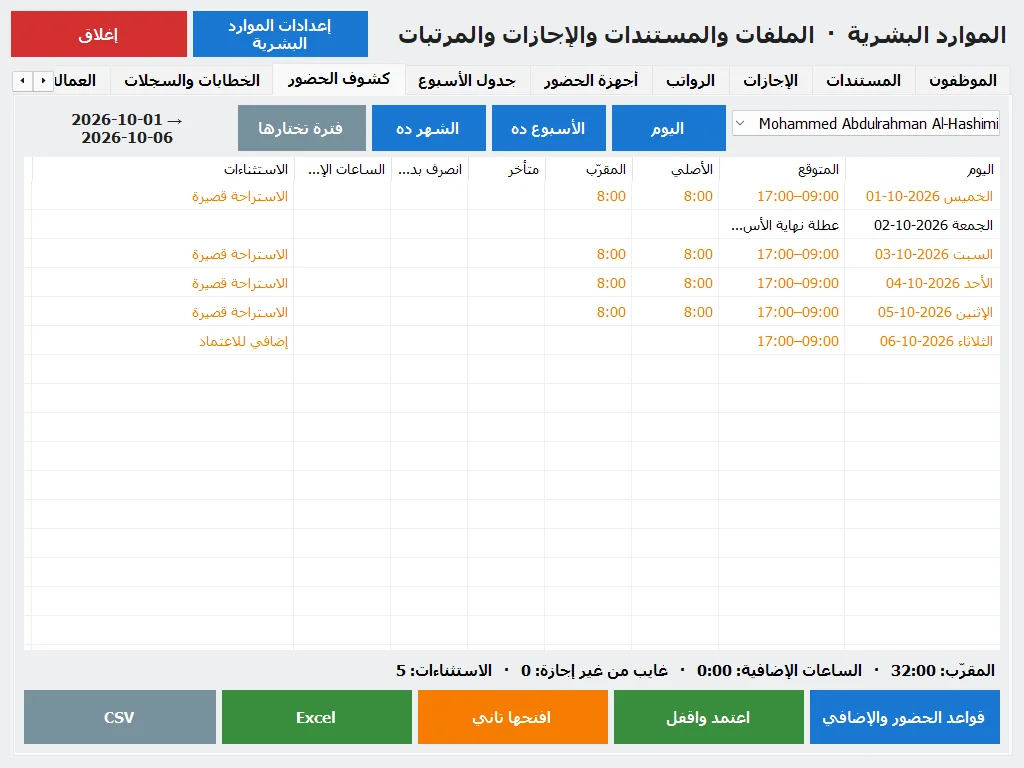The image size is (1024, 768).
Task: Filter by الشهر ده (this month)
Action: click(428, 128)
